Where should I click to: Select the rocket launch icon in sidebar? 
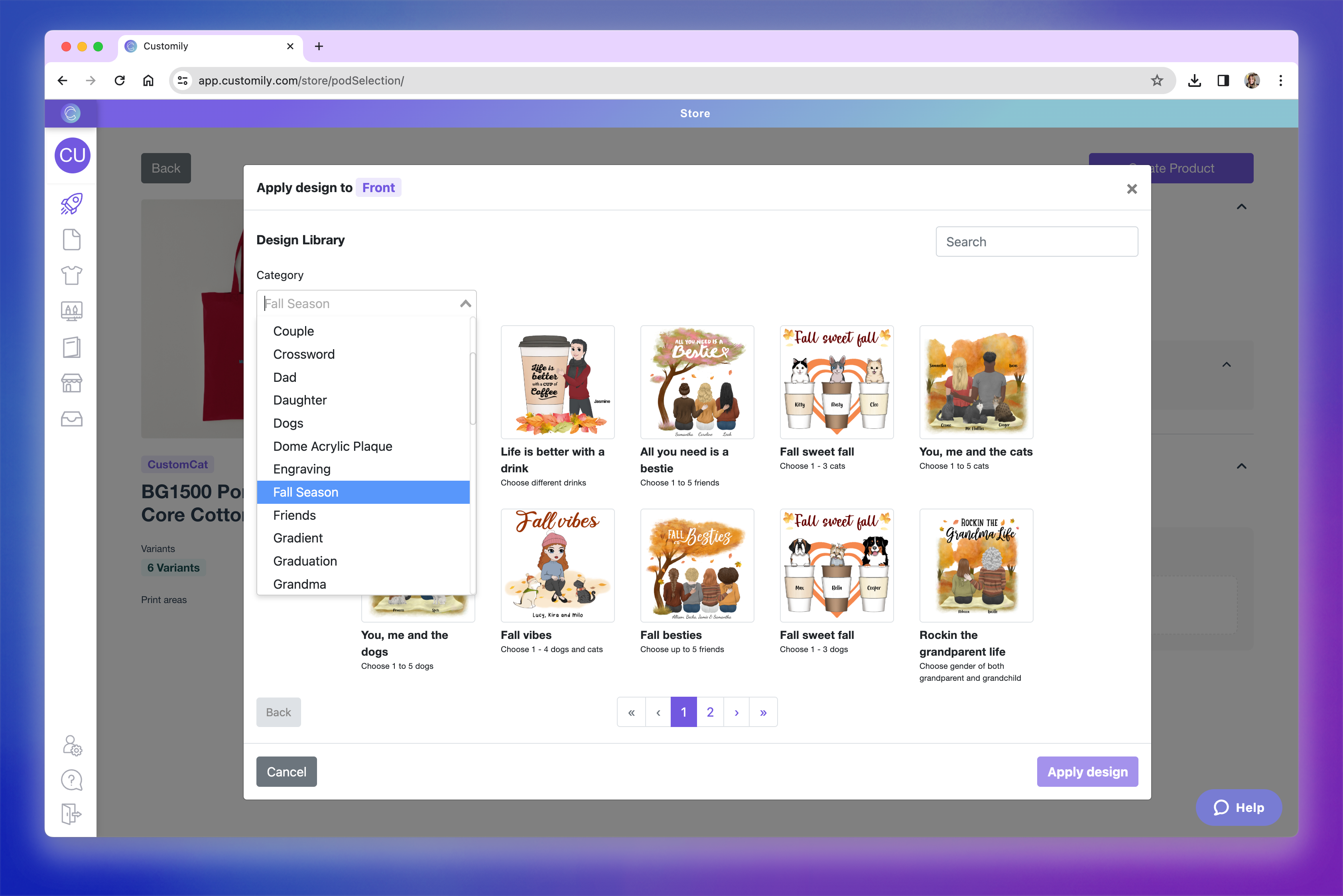point(71,203)
